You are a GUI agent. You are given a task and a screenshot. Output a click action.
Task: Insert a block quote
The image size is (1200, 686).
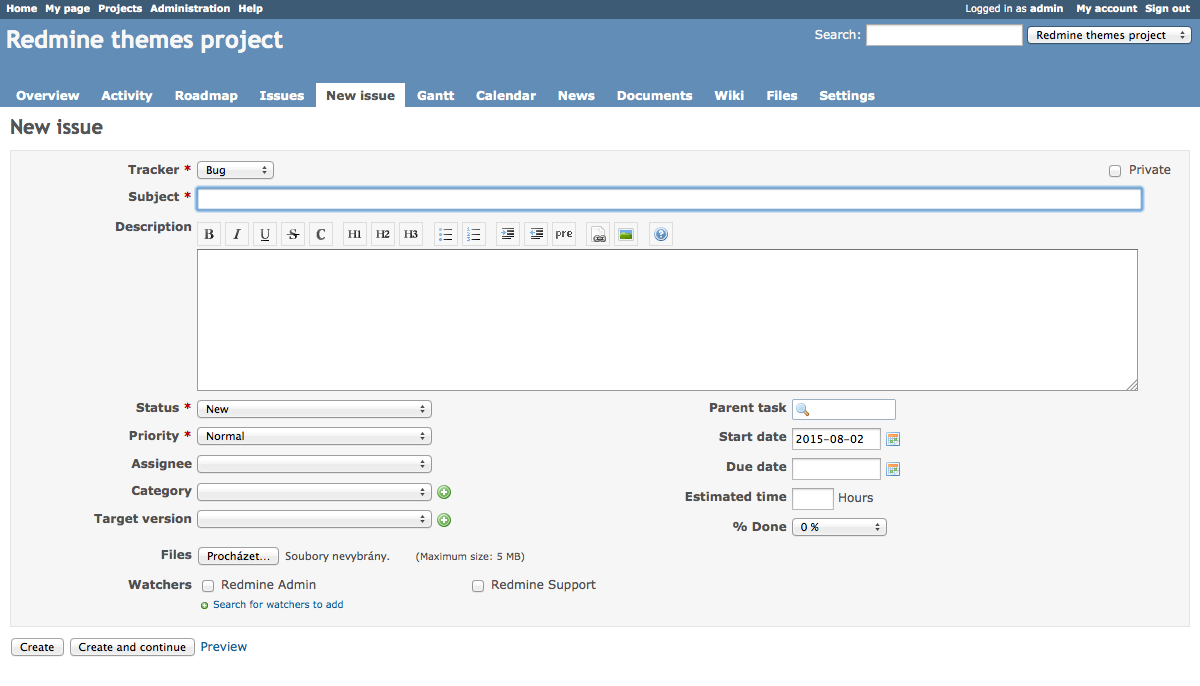coord(508,235)
